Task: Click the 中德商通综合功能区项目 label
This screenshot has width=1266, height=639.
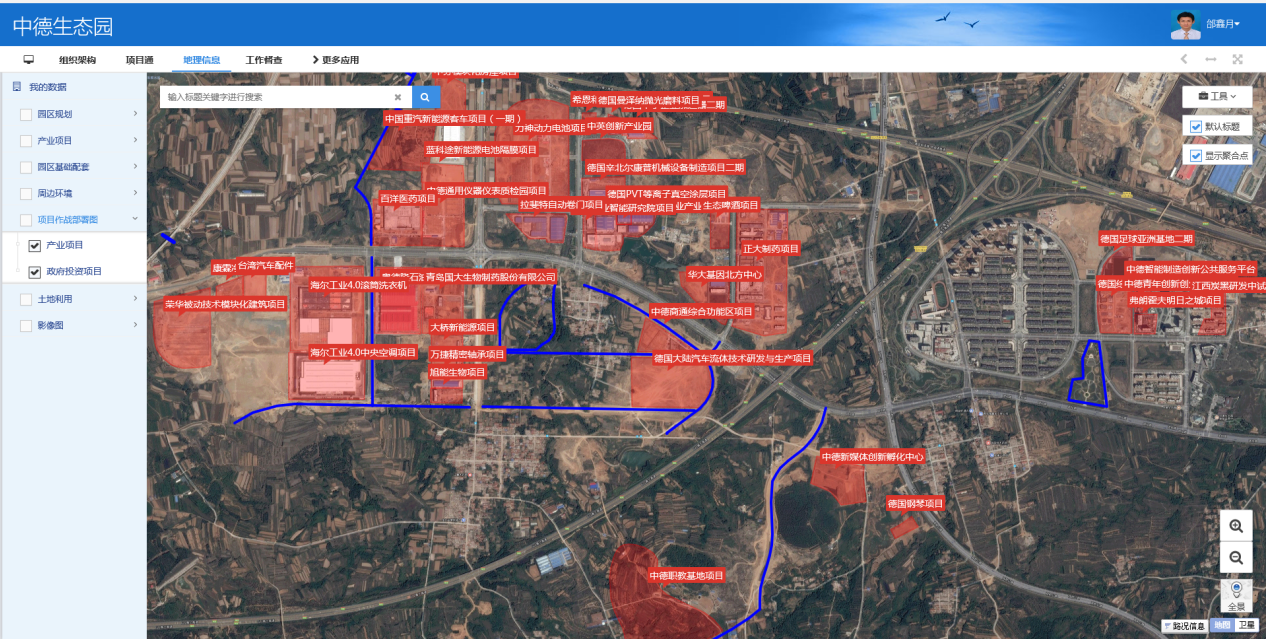Action: tap(702, 312)
